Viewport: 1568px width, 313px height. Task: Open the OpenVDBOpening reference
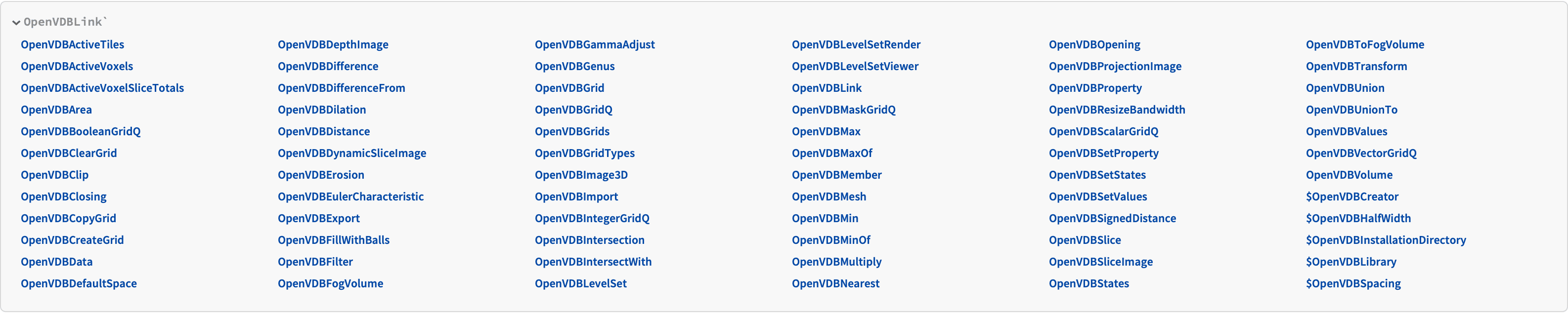1094,44
